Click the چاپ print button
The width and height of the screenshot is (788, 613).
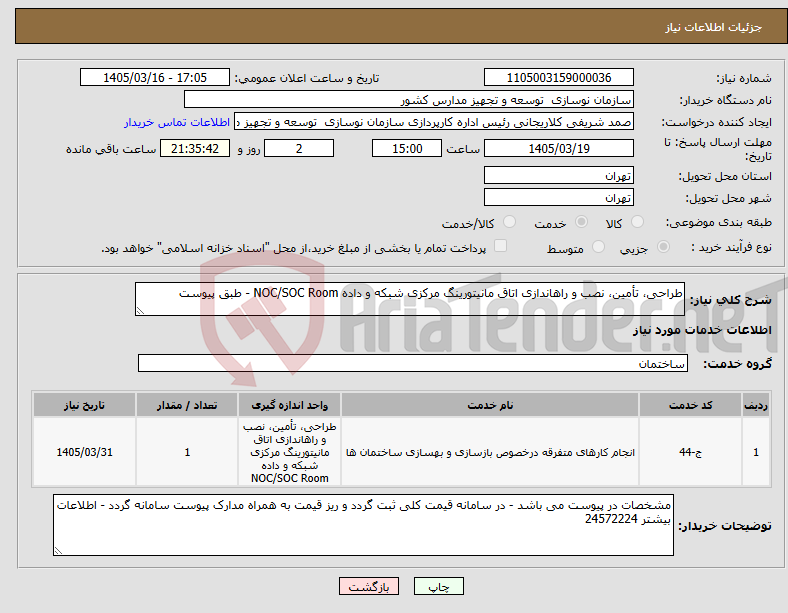pos(439,586)
